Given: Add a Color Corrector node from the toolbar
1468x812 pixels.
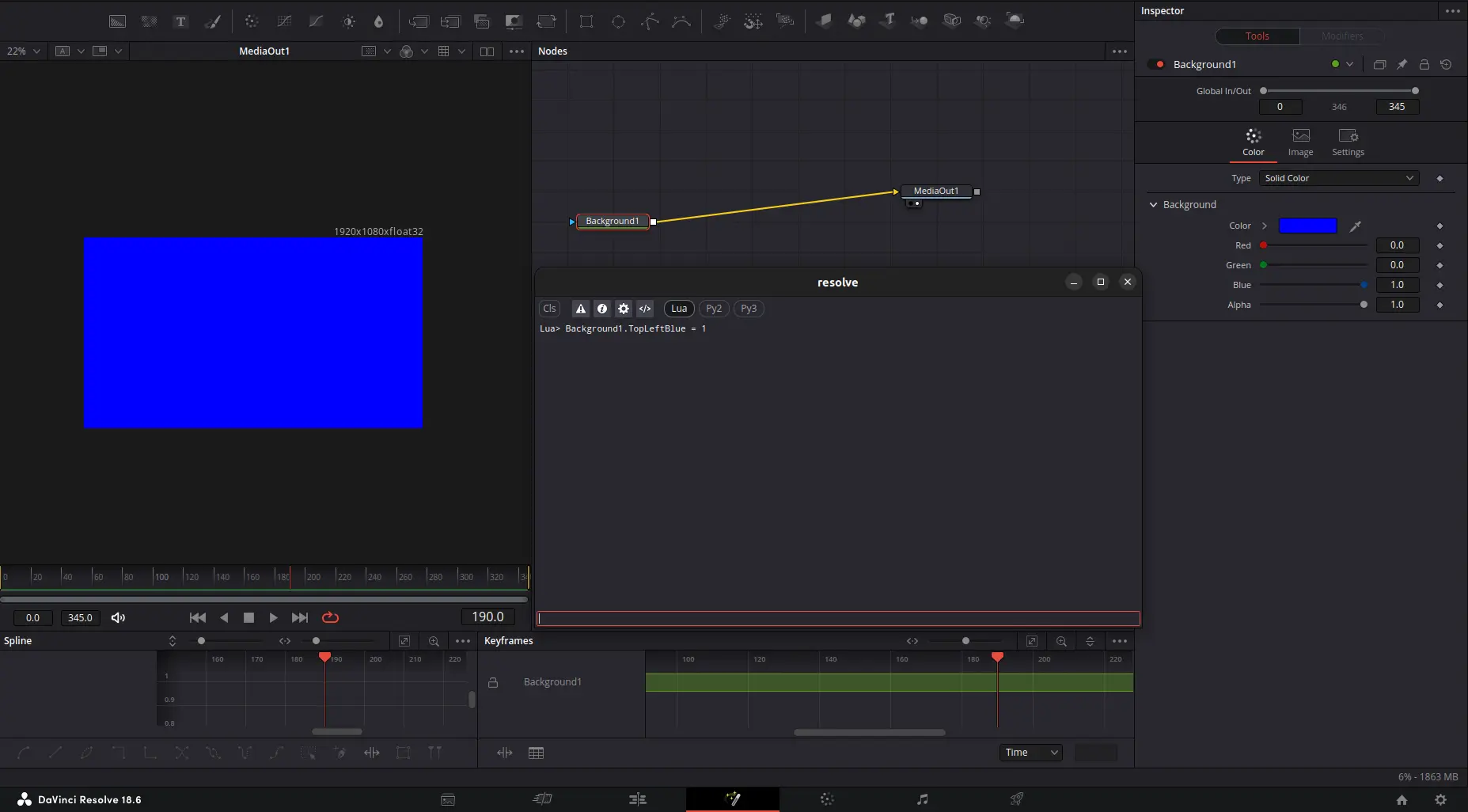Looking at the screenshot, I should (252, 21).
